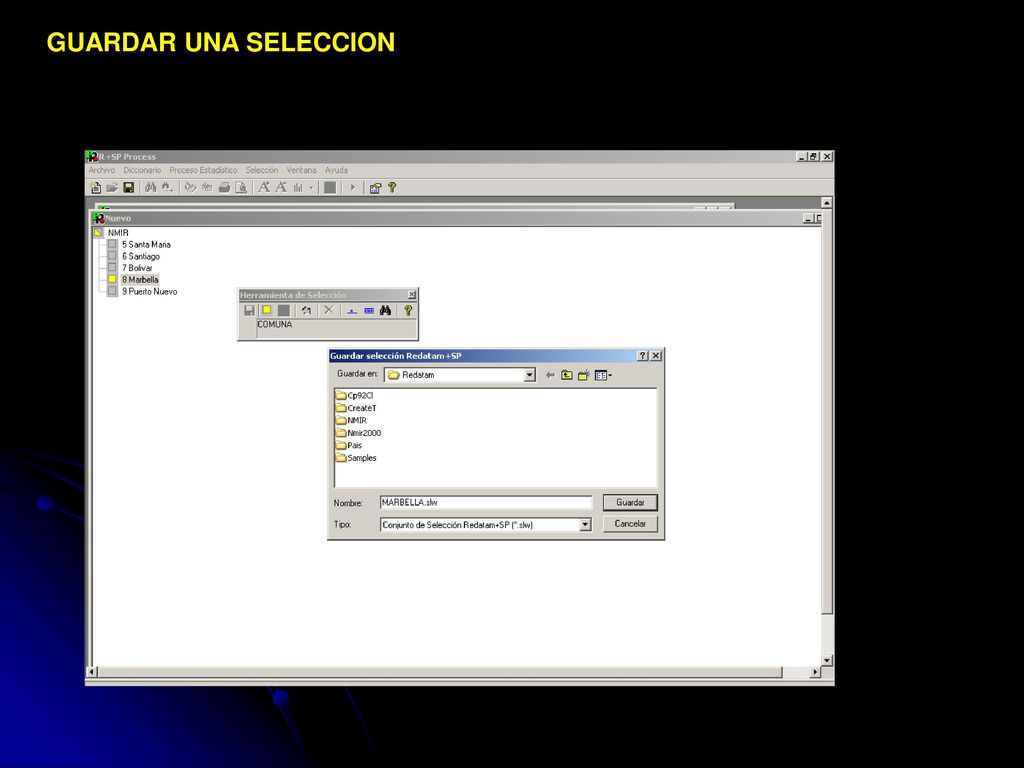1024x768 pixels.
Task: Toggle checkbox for 9 Puerto Nuevo
Action: (x=112, y=291)
